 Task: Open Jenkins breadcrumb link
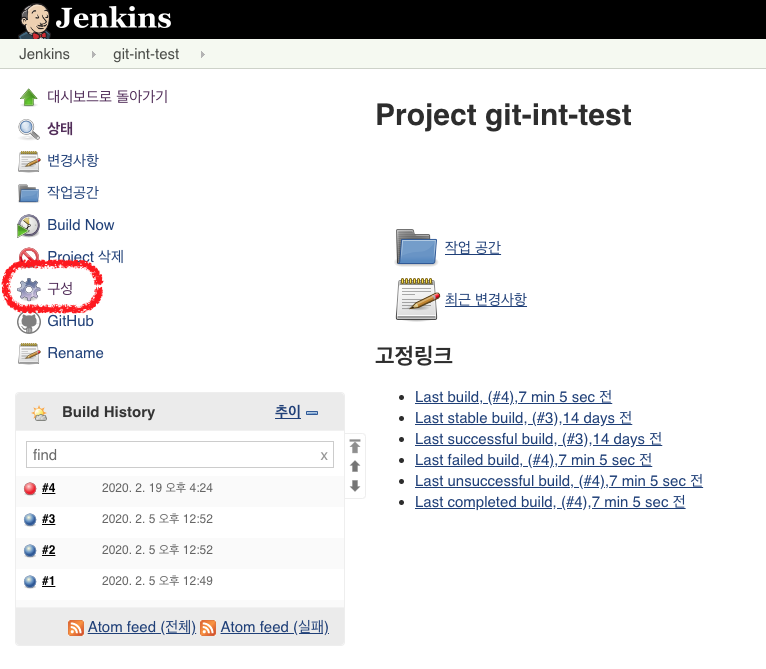pyautogui.click(x=44, y=54)
